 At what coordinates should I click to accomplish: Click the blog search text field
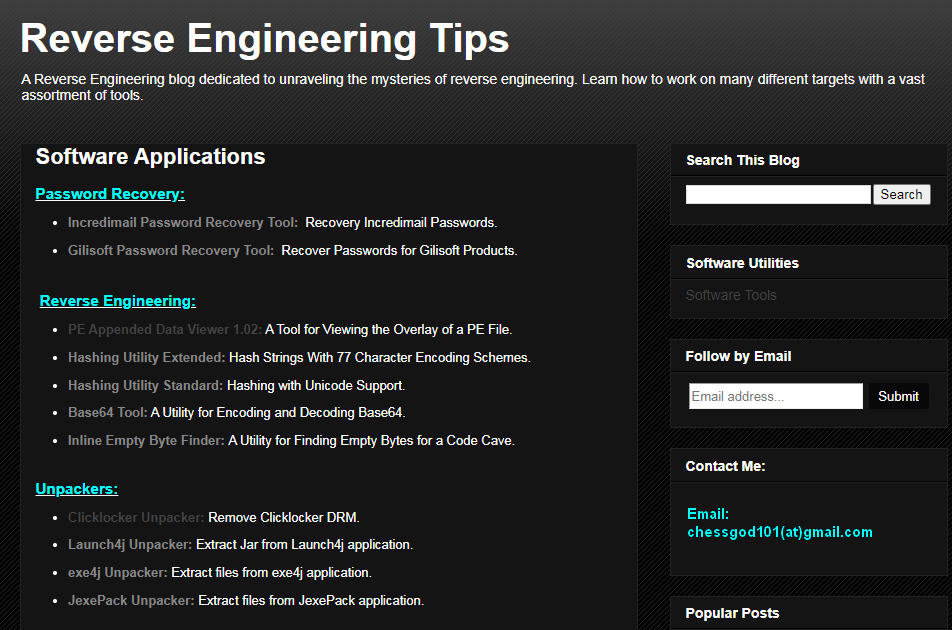click(778, 195)
